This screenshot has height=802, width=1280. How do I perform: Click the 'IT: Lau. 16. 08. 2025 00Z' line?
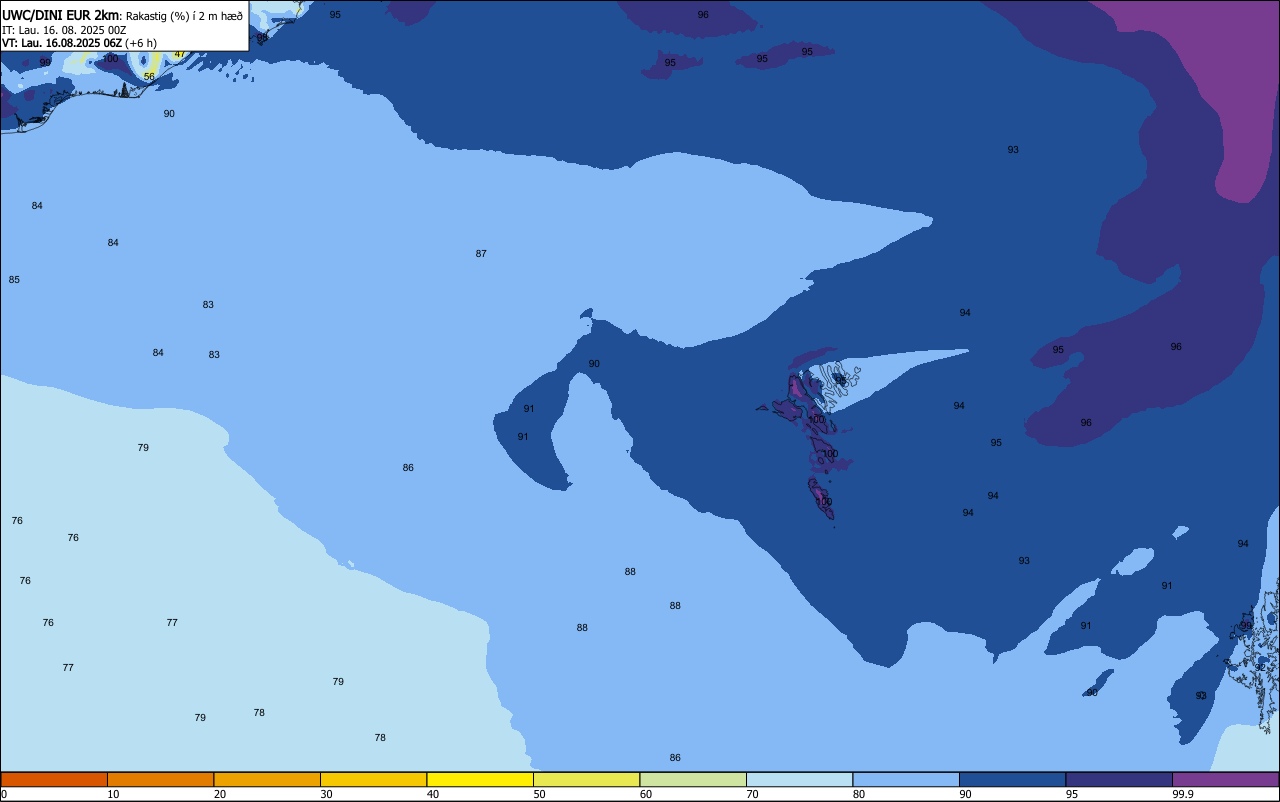pos(64,30)
